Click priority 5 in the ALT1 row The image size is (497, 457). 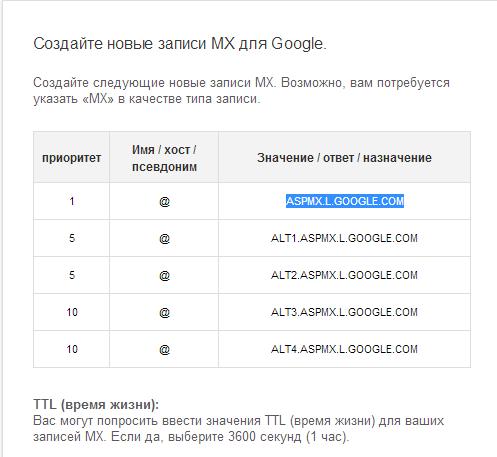pos(72,238)
